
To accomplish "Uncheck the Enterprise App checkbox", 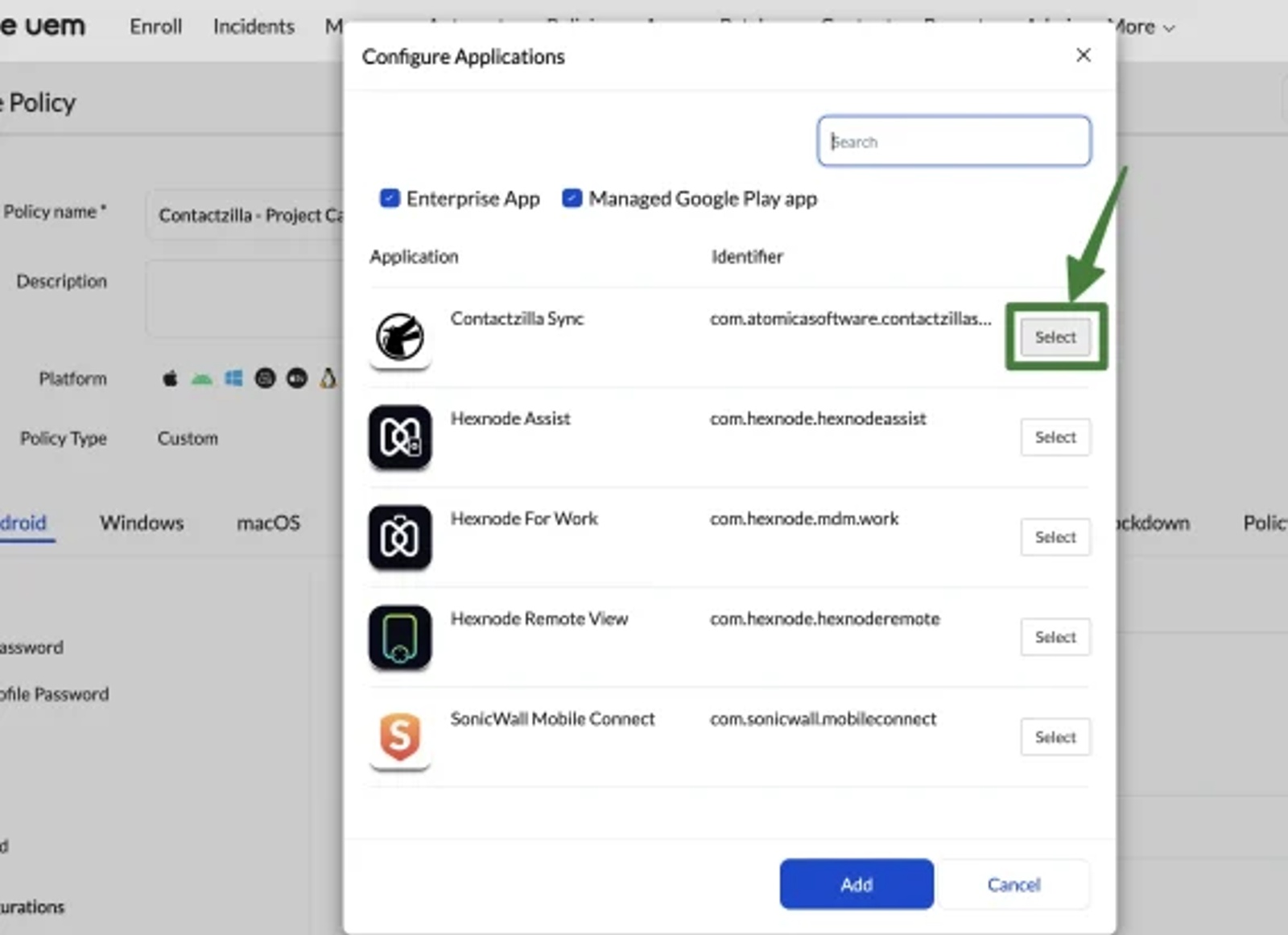I will 390,198.
